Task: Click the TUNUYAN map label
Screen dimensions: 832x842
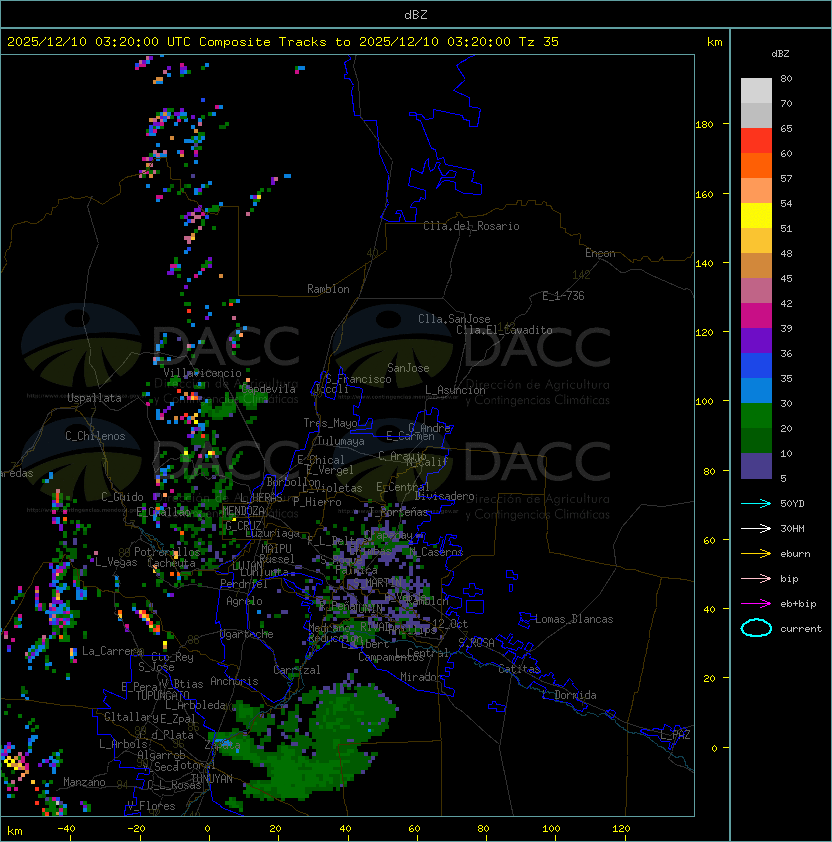Action: pos(212,779)
